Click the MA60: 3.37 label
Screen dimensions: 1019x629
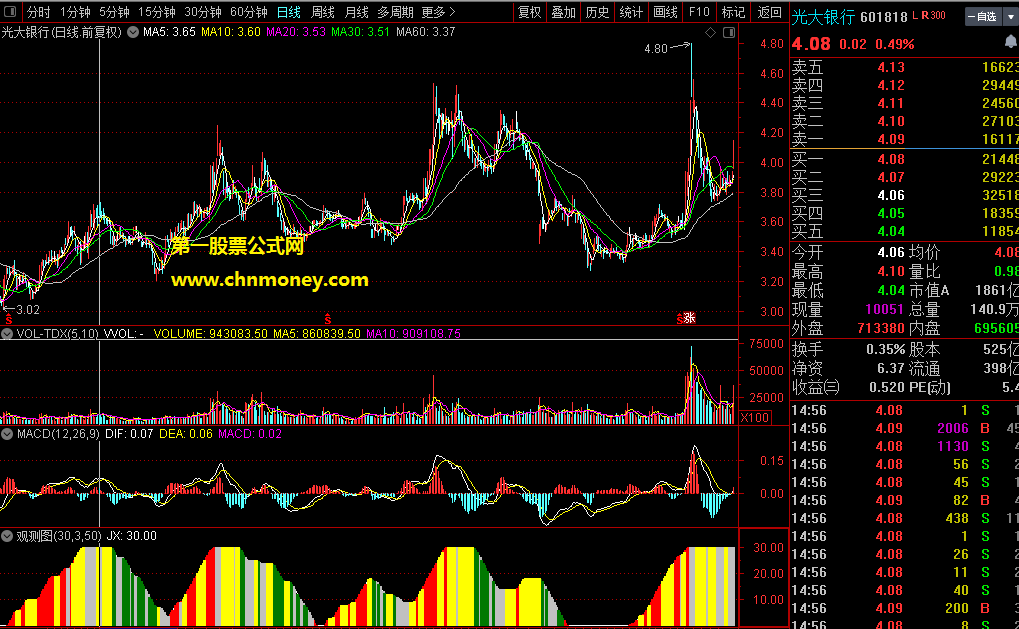point(425,32)
